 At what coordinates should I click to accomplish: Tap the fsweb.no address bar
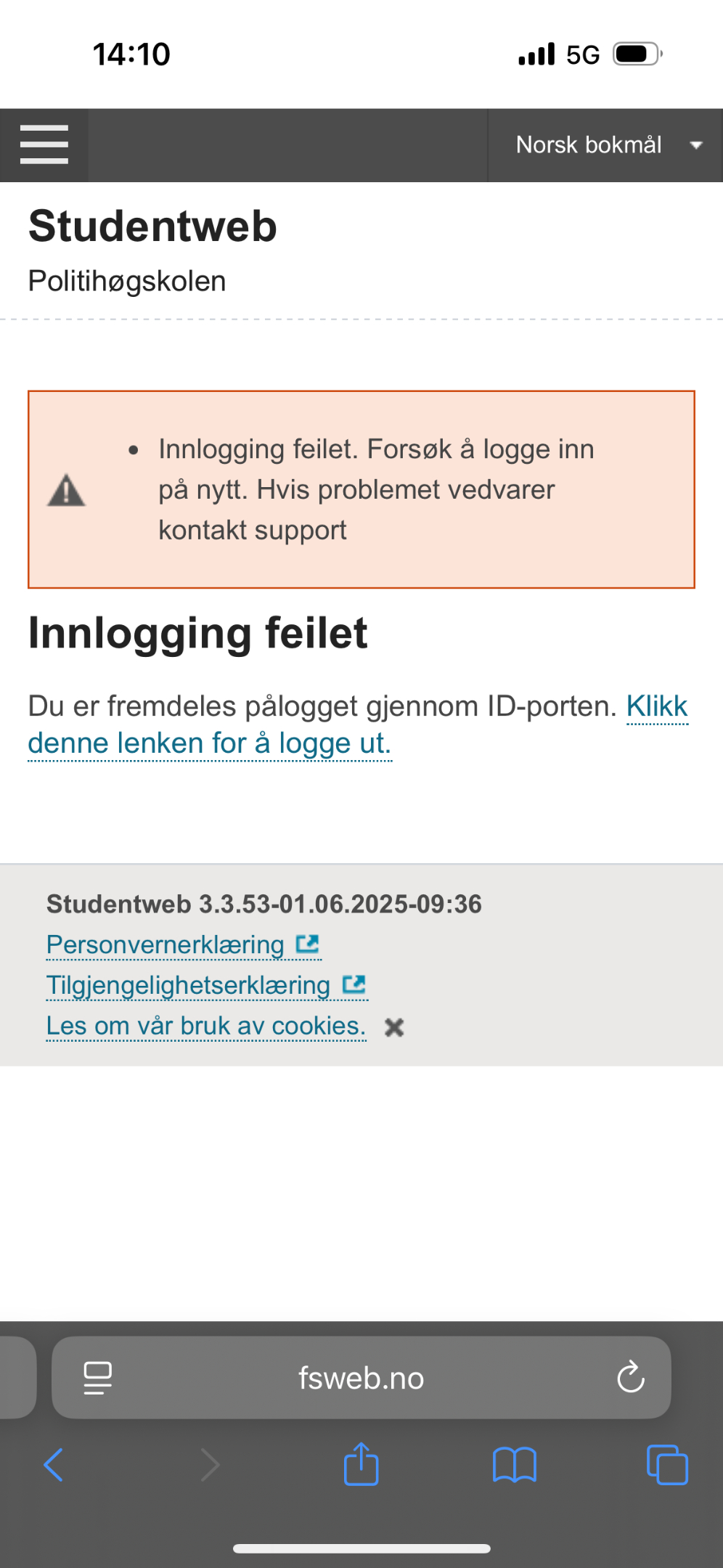point(361,1377)
